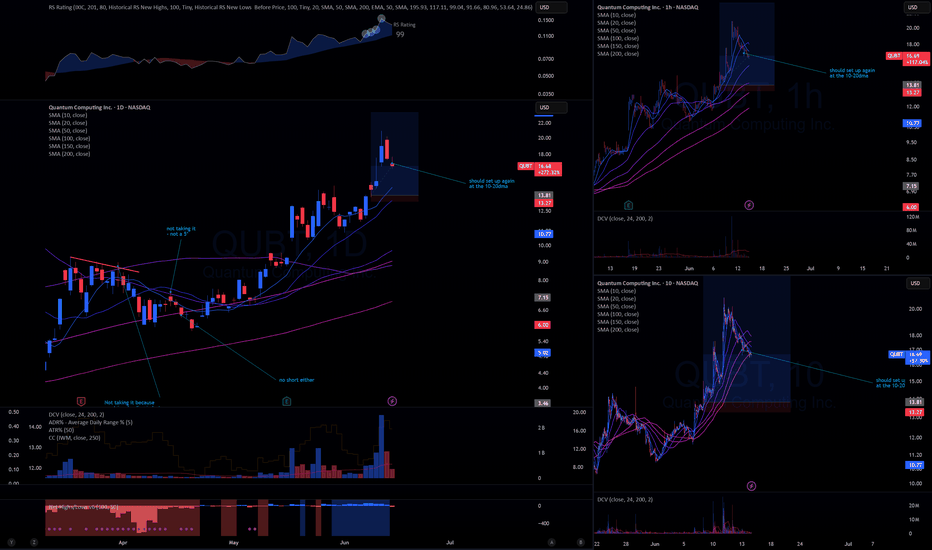
Task: Select SMA (10, close) in the daily chart legend
Action: (68, 115)
